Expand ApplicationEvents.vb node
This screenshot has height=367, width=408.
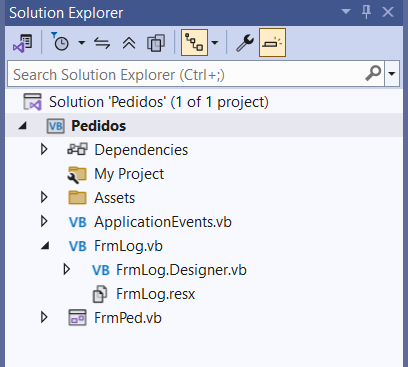pyautogui.click(x=44, y=222)
